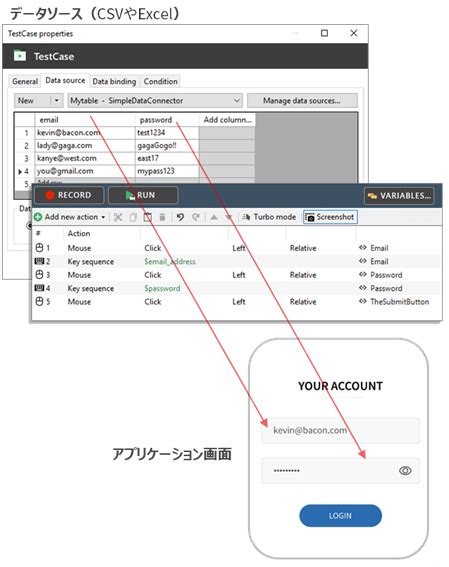Click the cut scissors icon in toolbar

click(x=118, y=217)
